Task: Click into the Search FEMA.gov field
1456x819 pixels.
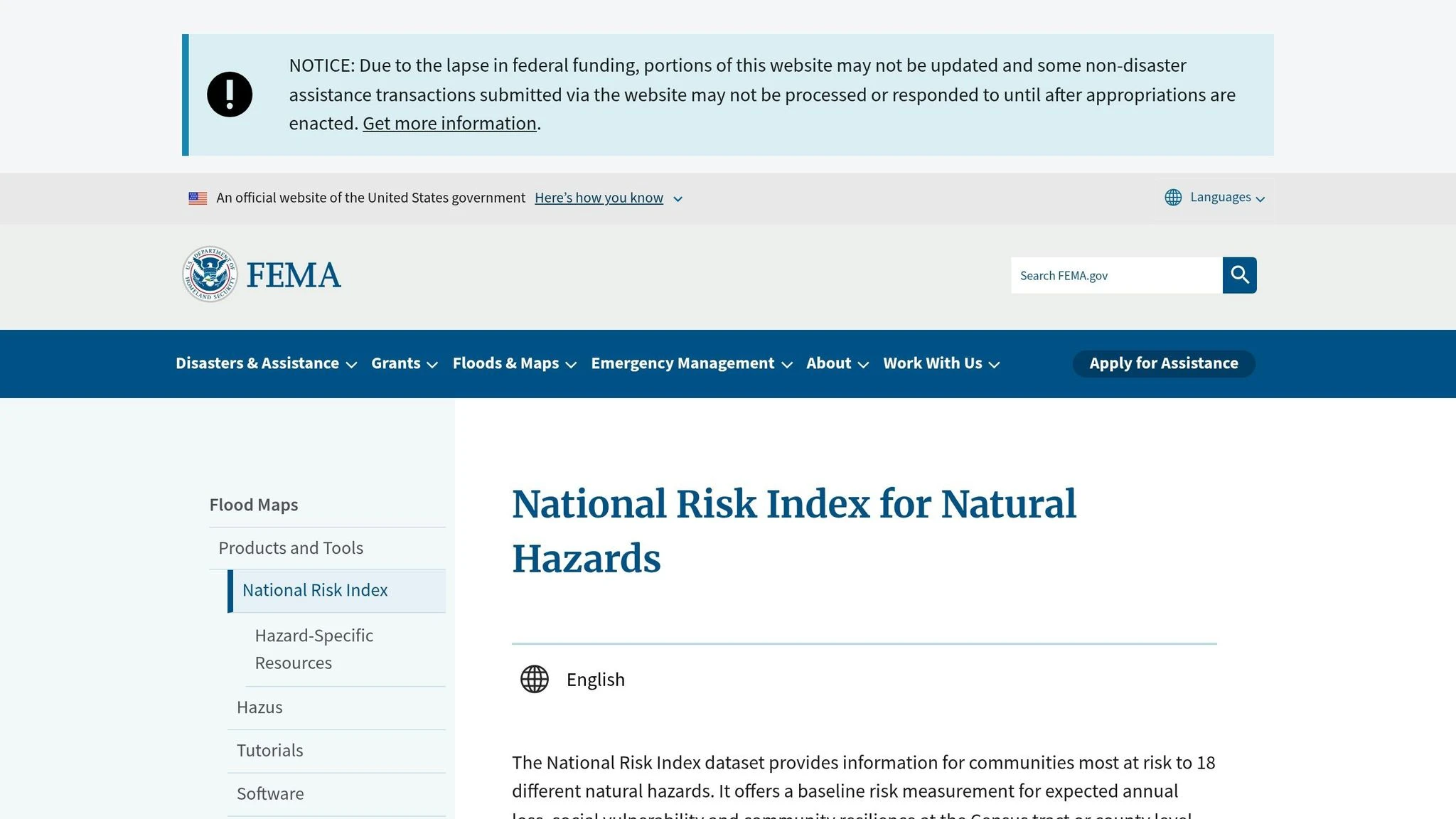Action: point(1117,275)
